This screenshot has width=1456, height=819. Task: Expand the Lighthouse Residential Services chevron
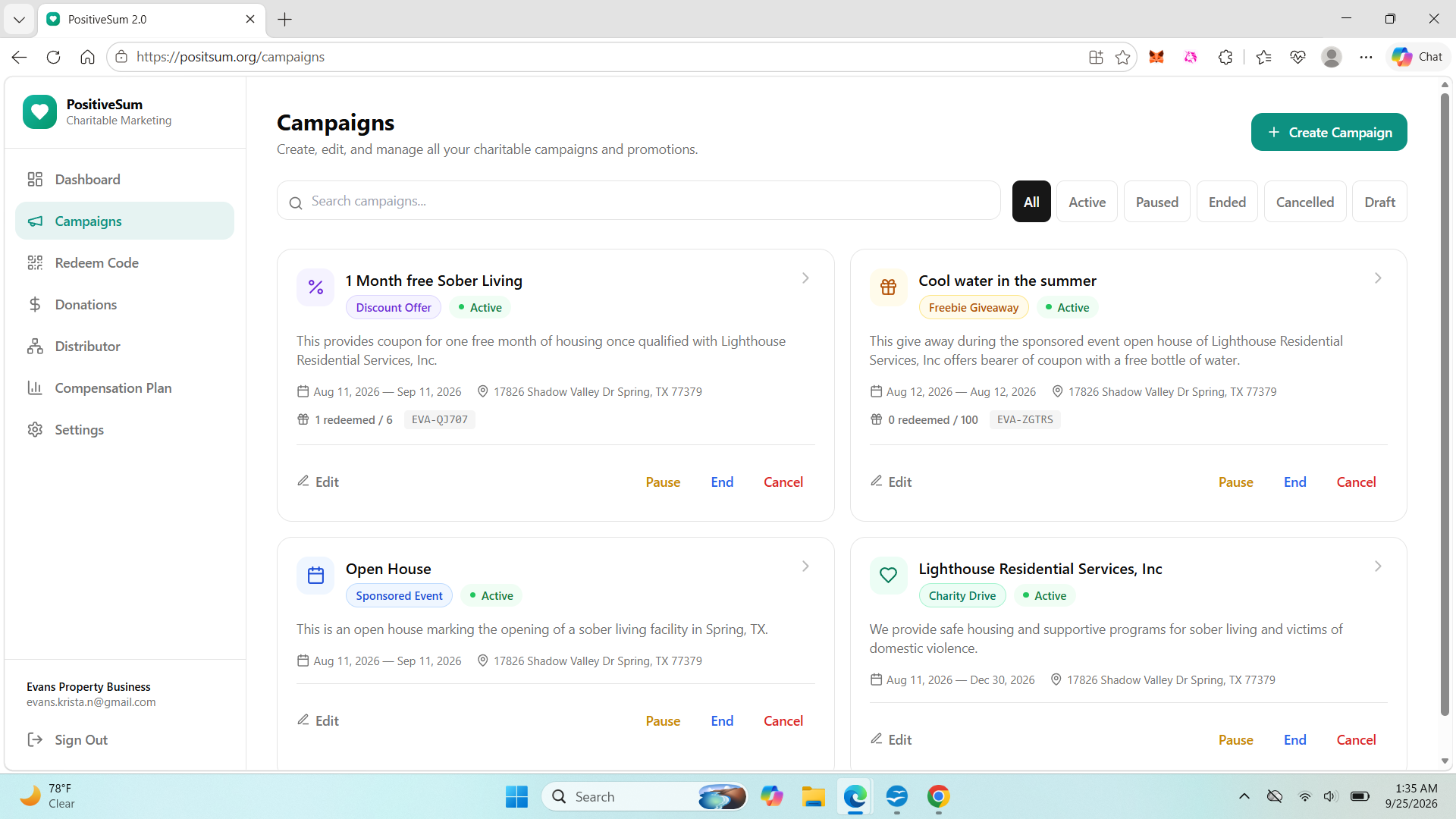[x=1378, y=566]
